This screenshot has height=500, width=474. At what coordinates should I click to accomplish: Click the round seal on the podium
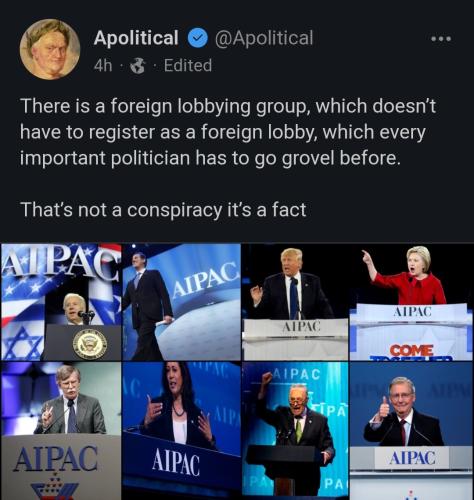point(90,344)
